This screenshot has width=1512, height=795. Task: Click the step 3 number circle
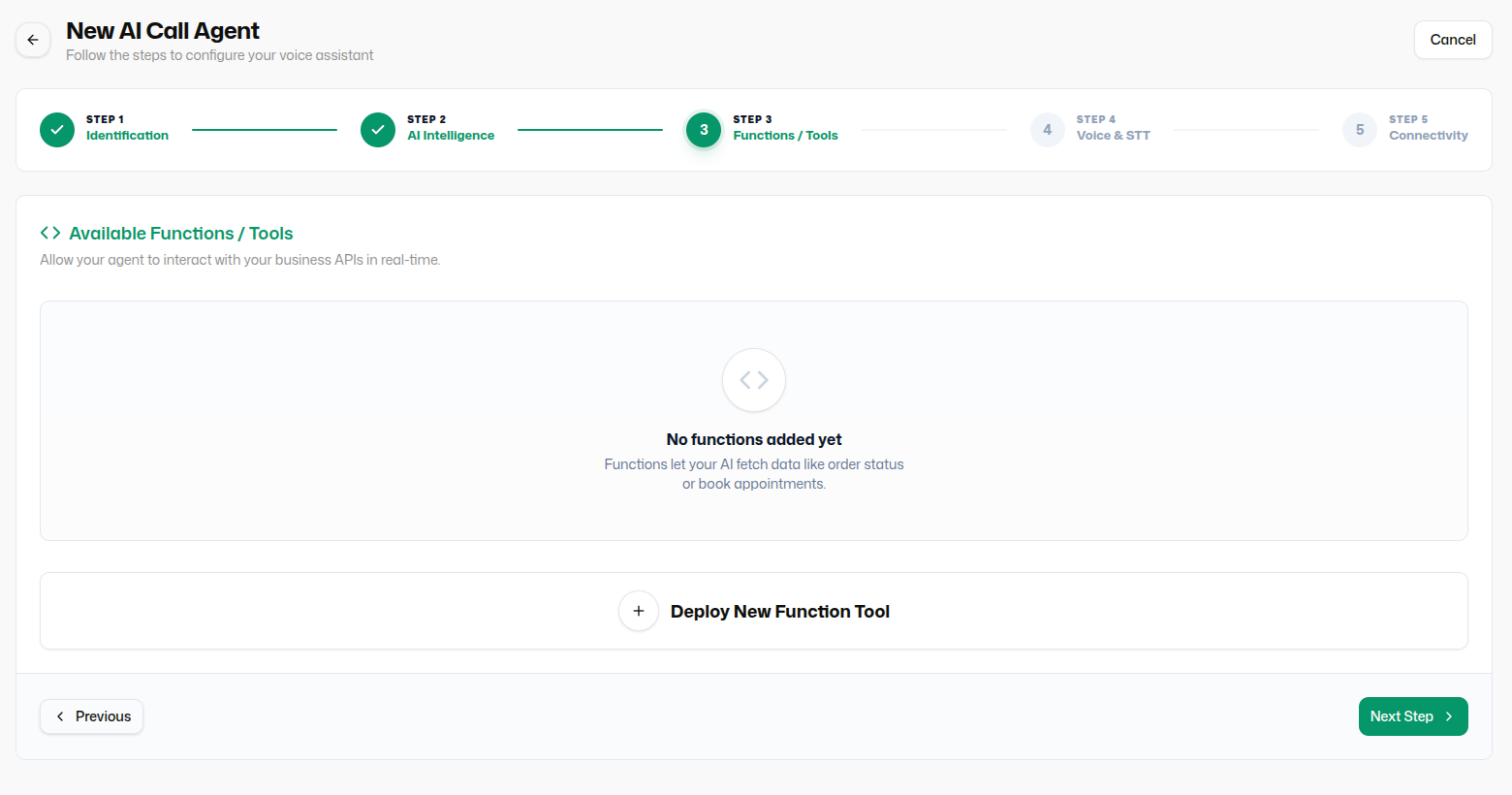[x=704, y=130]
